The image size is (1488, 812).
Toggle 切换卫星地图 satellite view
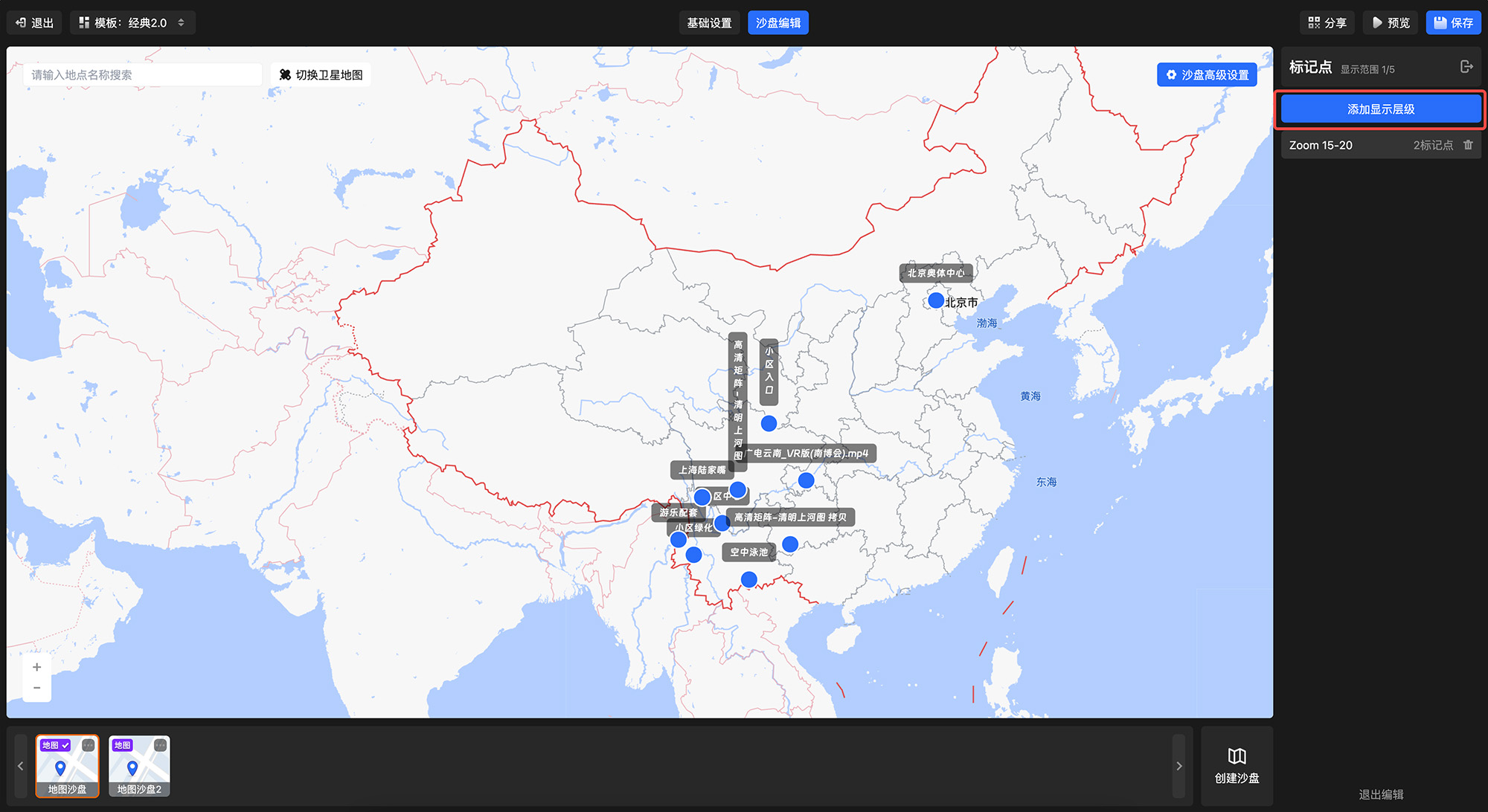pyautogui.click(x=321, y=75)
